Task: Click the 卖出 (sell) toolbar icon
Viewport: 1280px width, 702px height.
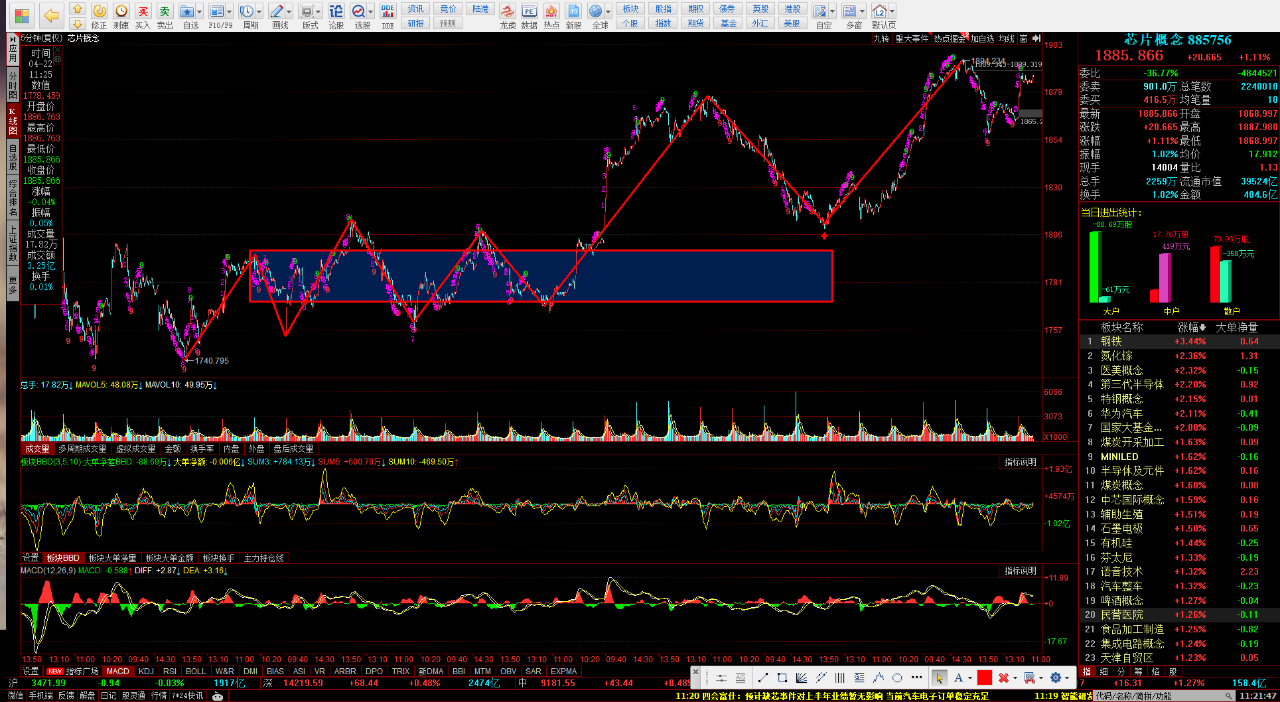Action: [165, 14]
